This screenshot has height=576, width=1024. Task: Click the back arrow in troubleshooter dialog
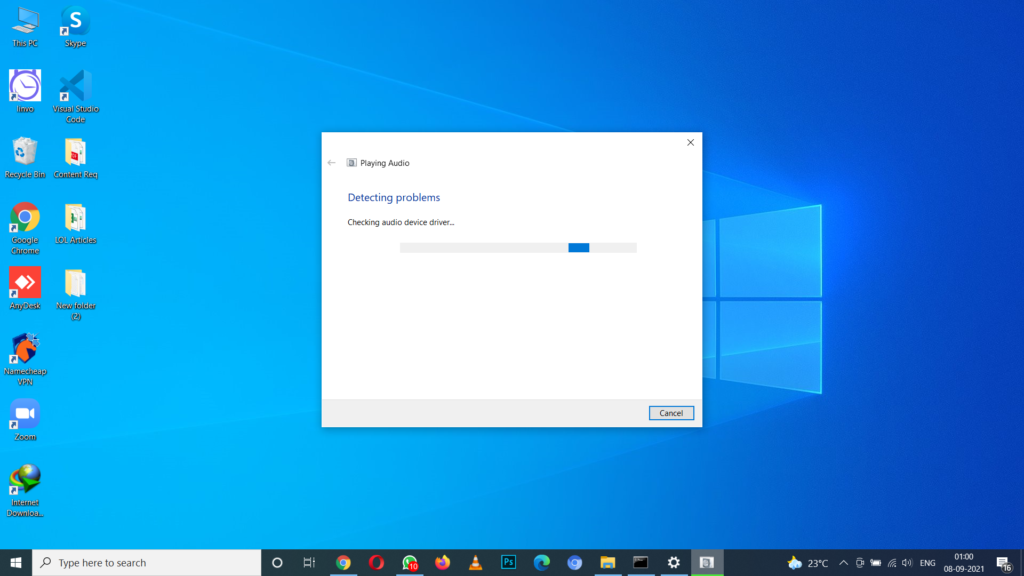point(332,163)
